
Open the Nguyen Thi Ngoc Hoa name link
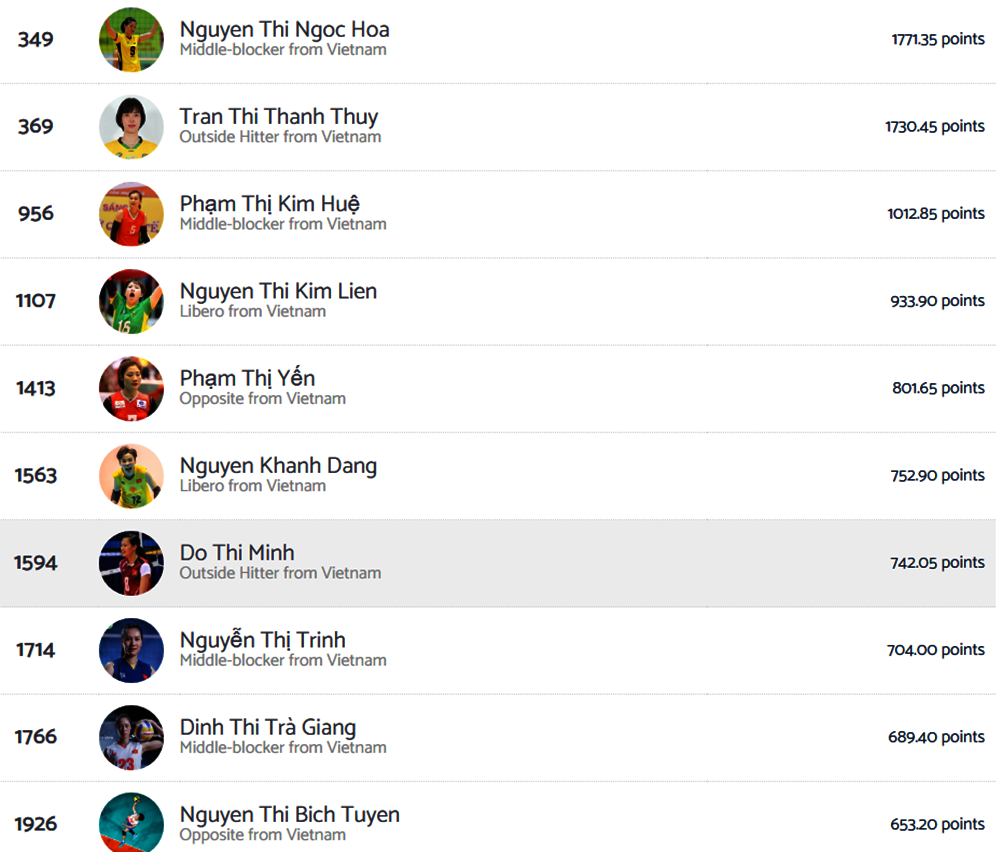(x=284, y=30)
